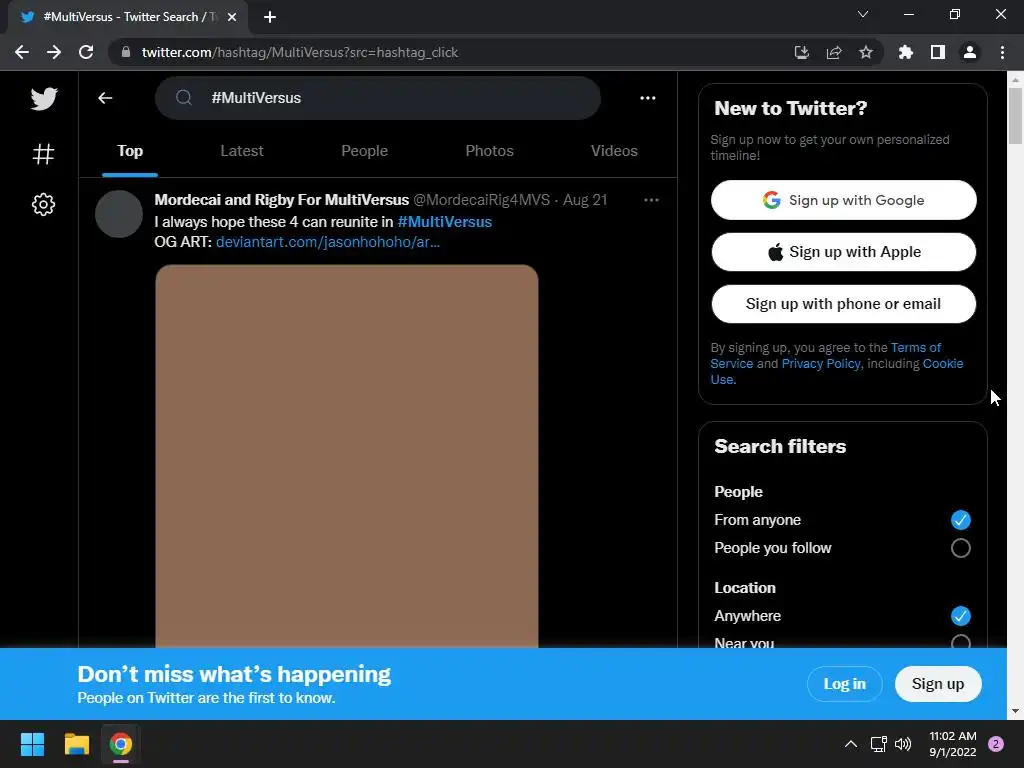Open the Chrome extensions puzzle icon
1024x768 pixels.
point(906,52)
